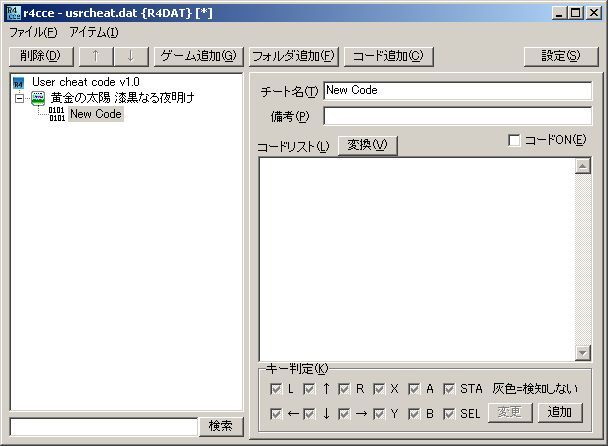Click the code list scrollbar up arrow
This screenshot has height=446, width=608.
coord(583,166)
